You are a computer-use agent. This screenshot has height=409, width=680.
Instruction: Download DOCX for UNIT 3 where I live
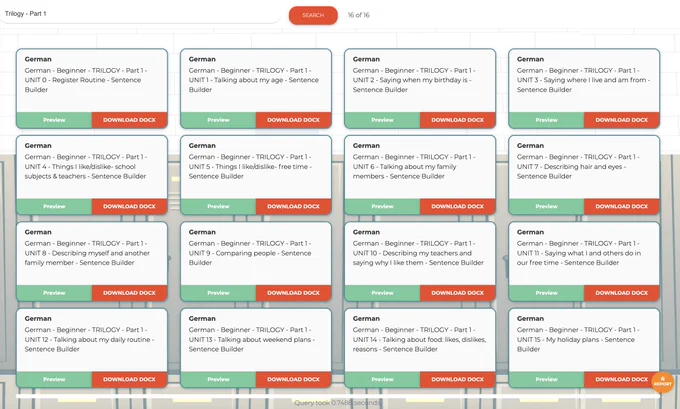point(621,120)
